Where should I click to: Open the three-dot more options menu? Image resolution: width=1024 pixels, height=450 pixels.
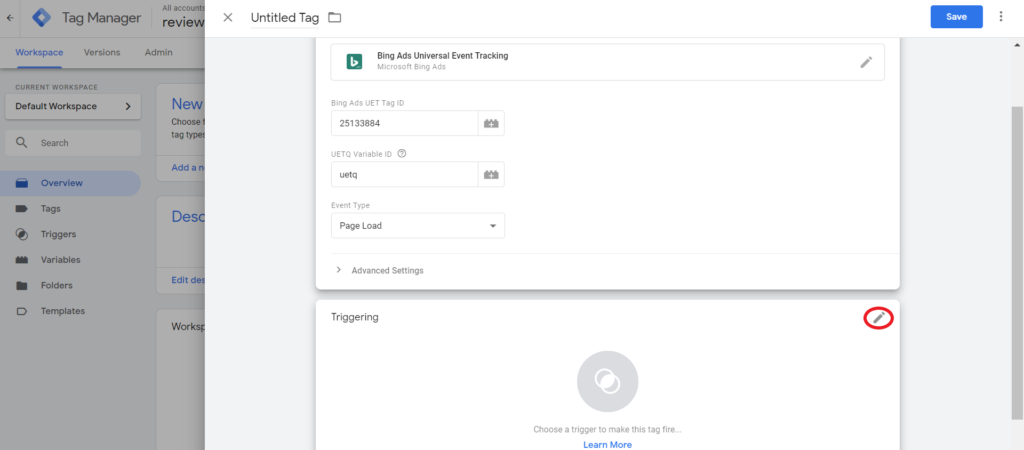click(x=1001, y=17)
